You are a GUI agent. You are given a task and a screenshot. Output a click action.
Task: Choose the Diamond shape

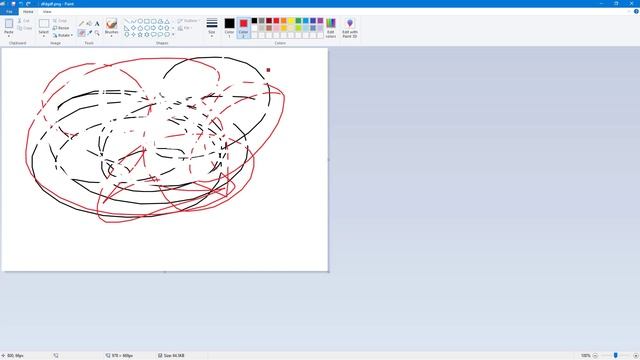click(133, 28)
